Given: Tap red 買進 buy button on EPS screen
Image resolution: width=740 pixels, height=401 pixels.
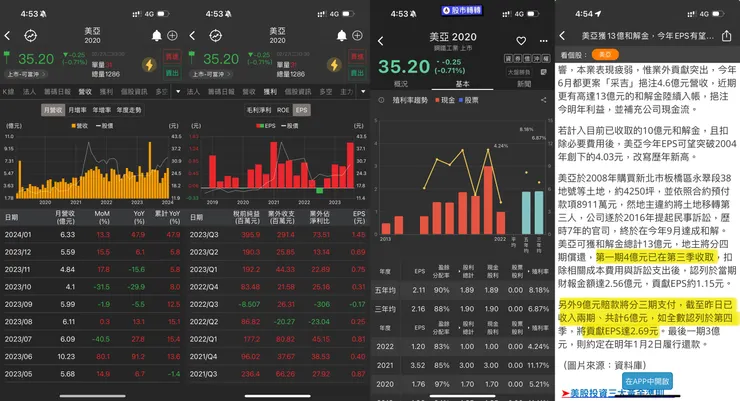Looking at the screenshot, I should coord(357,57).
